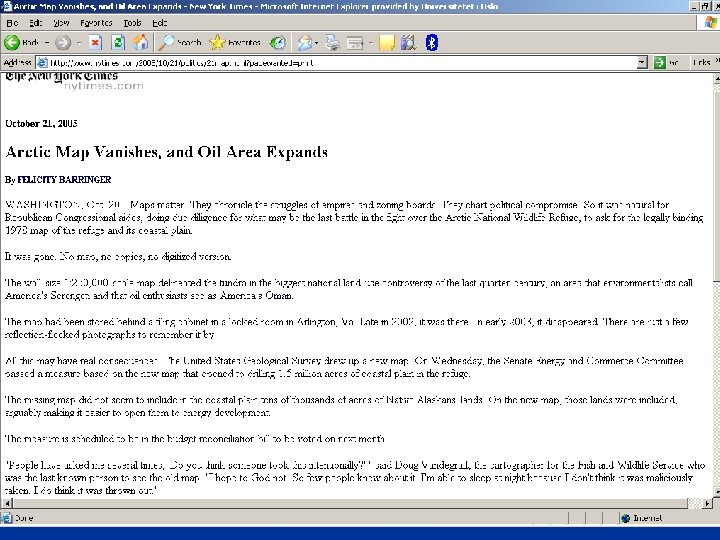Viewport: 720px width, 540px height.
Task: Click the 'It was gone.' paragraph
Action: click(118, 256)
